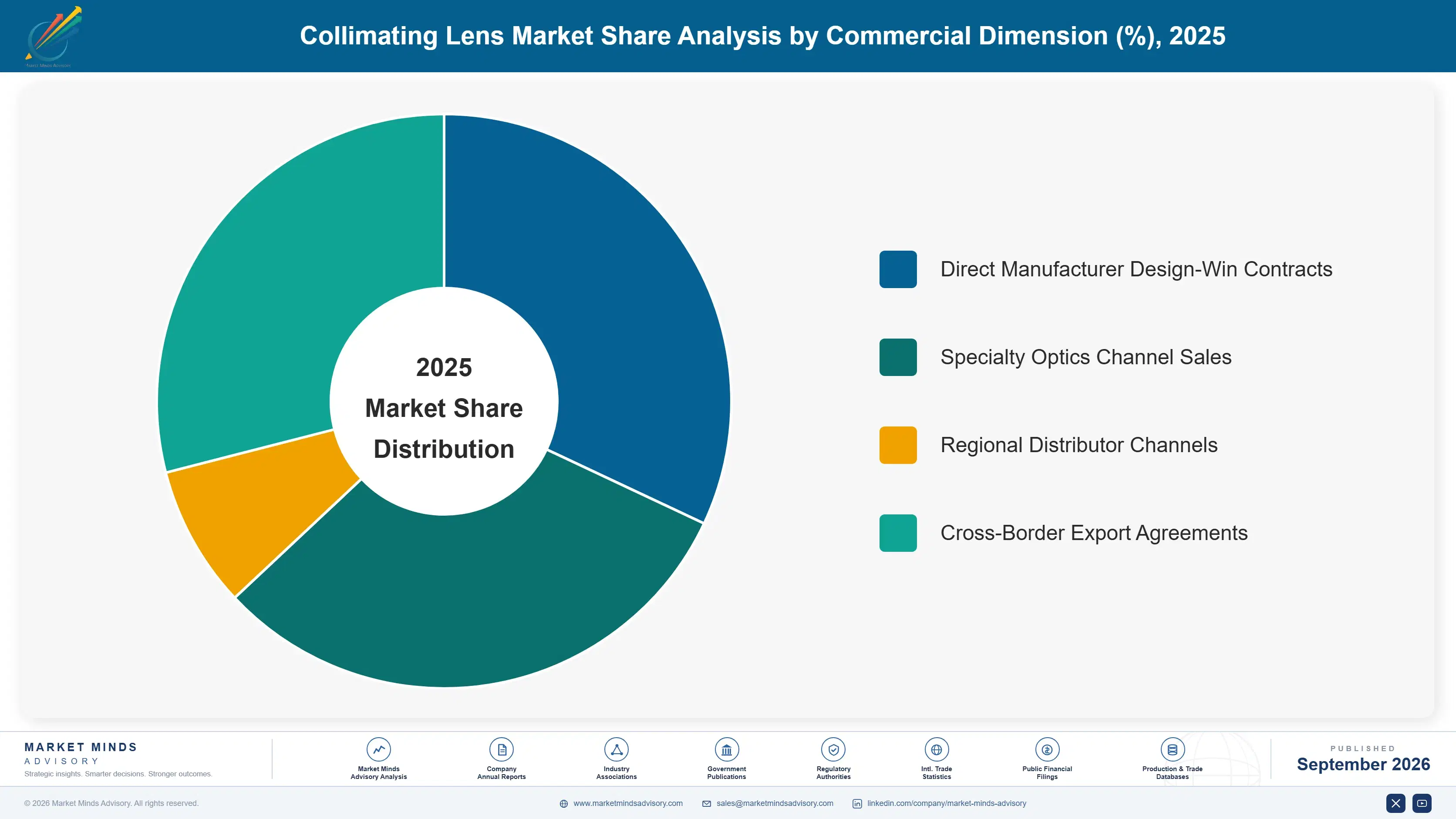Click the Public Financial Filings icon
Viewport: 1456px width, 819px height.
(x=1047, y=749)
